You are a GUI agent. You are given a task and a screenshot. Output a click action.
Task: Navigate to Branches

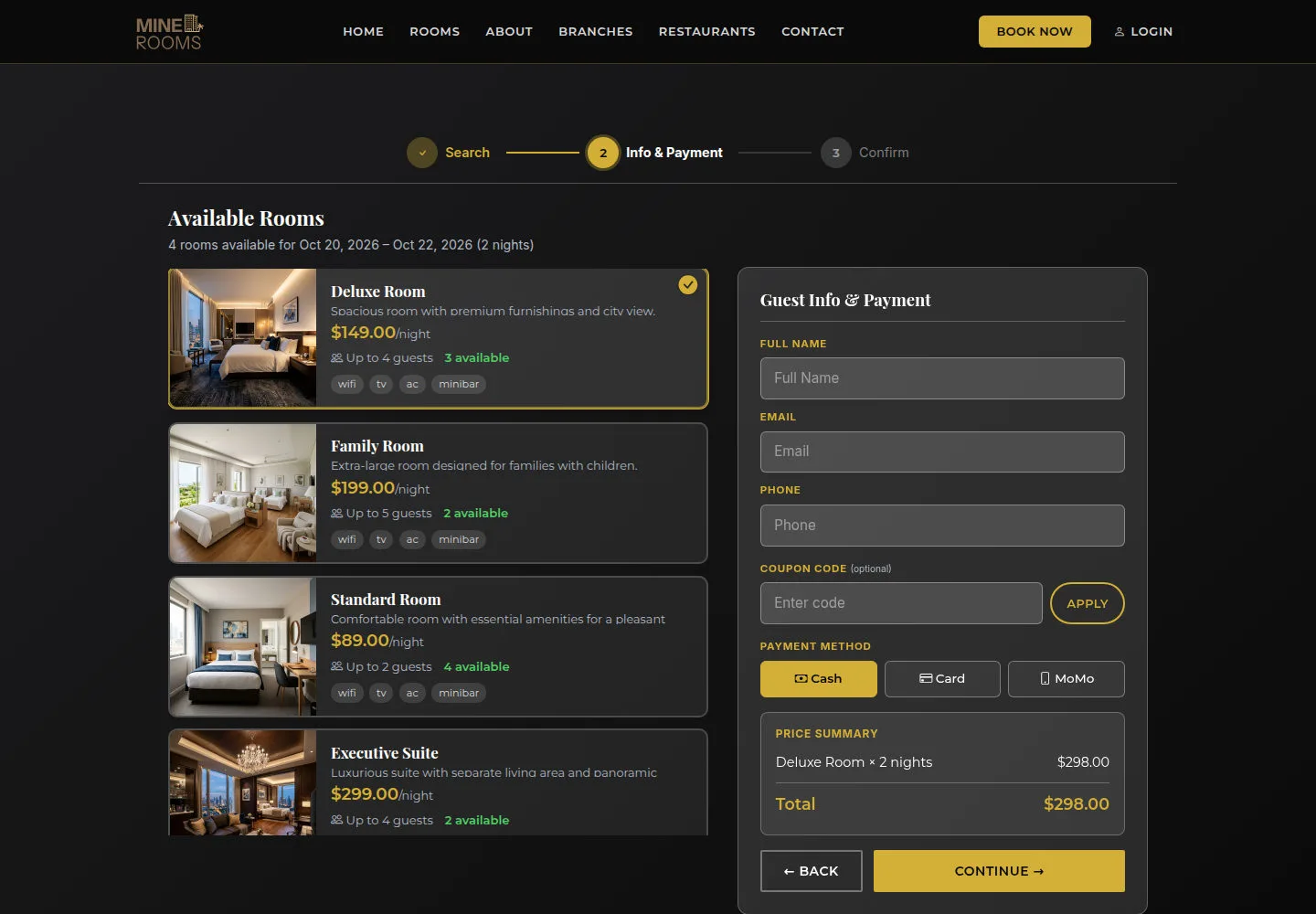[x=596, y=32]
